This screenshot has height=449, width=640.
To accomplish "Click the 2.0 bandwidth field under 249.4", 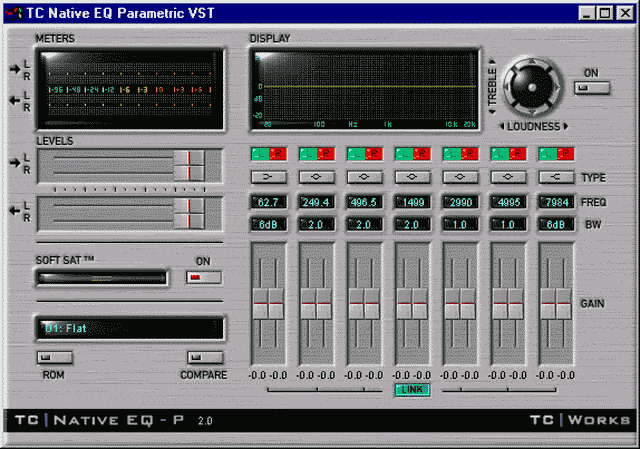I will (317, 224).
